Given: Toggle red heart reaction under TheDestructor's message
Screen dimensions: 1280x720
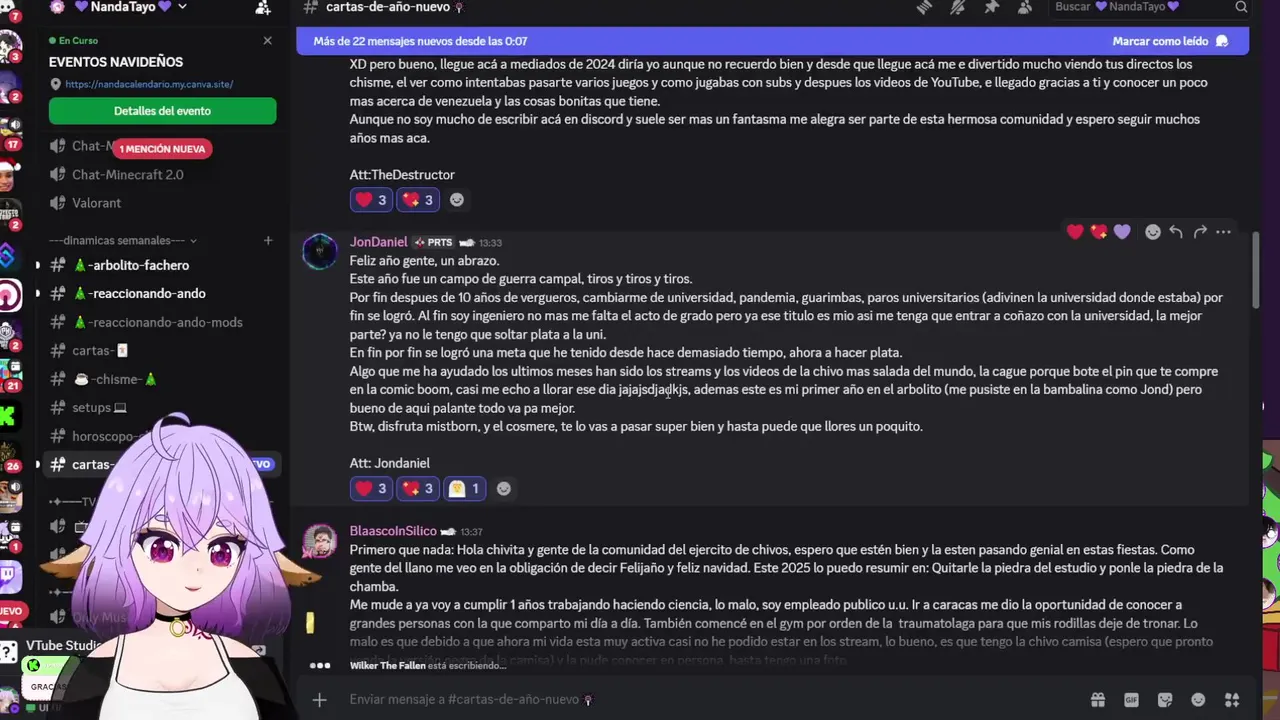Looking at the screenshot, I should (371, 200).
